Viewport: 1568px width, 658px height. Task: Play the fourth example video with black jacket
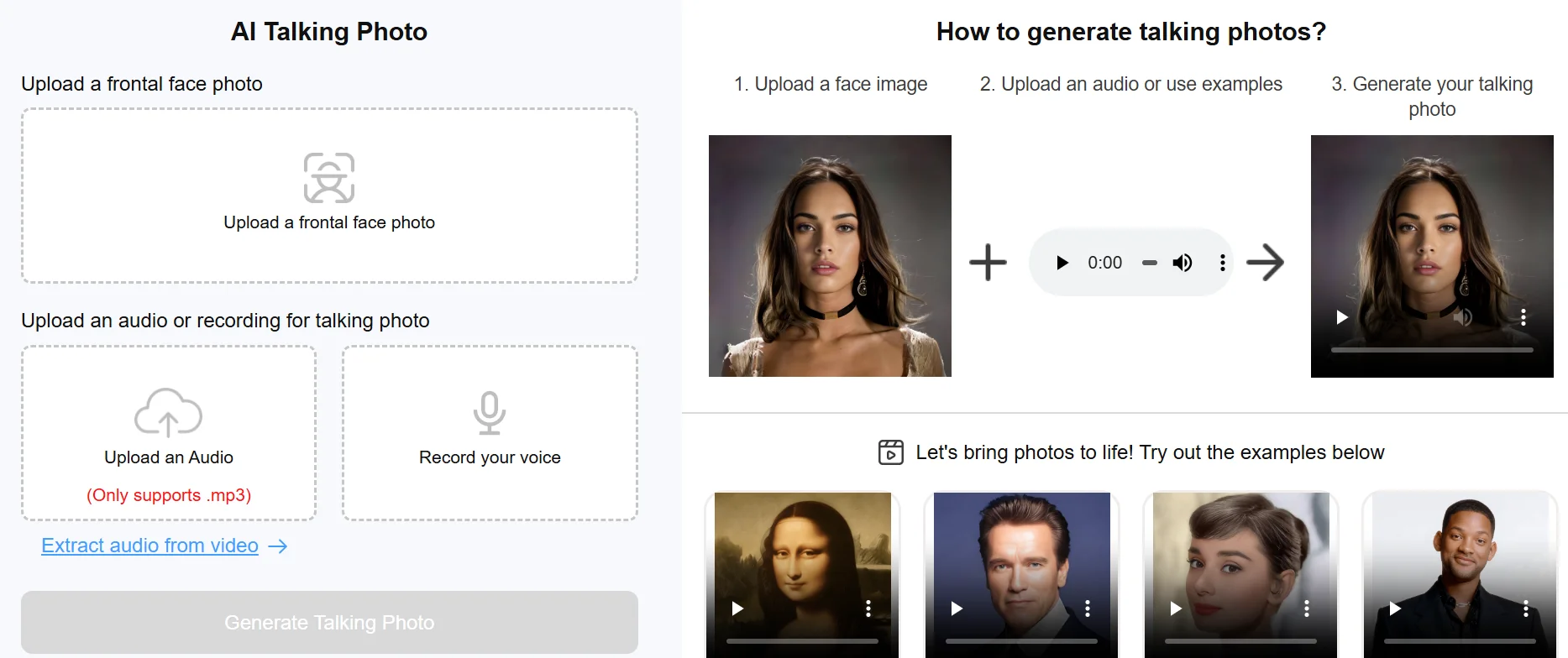tap(1395, 608)
